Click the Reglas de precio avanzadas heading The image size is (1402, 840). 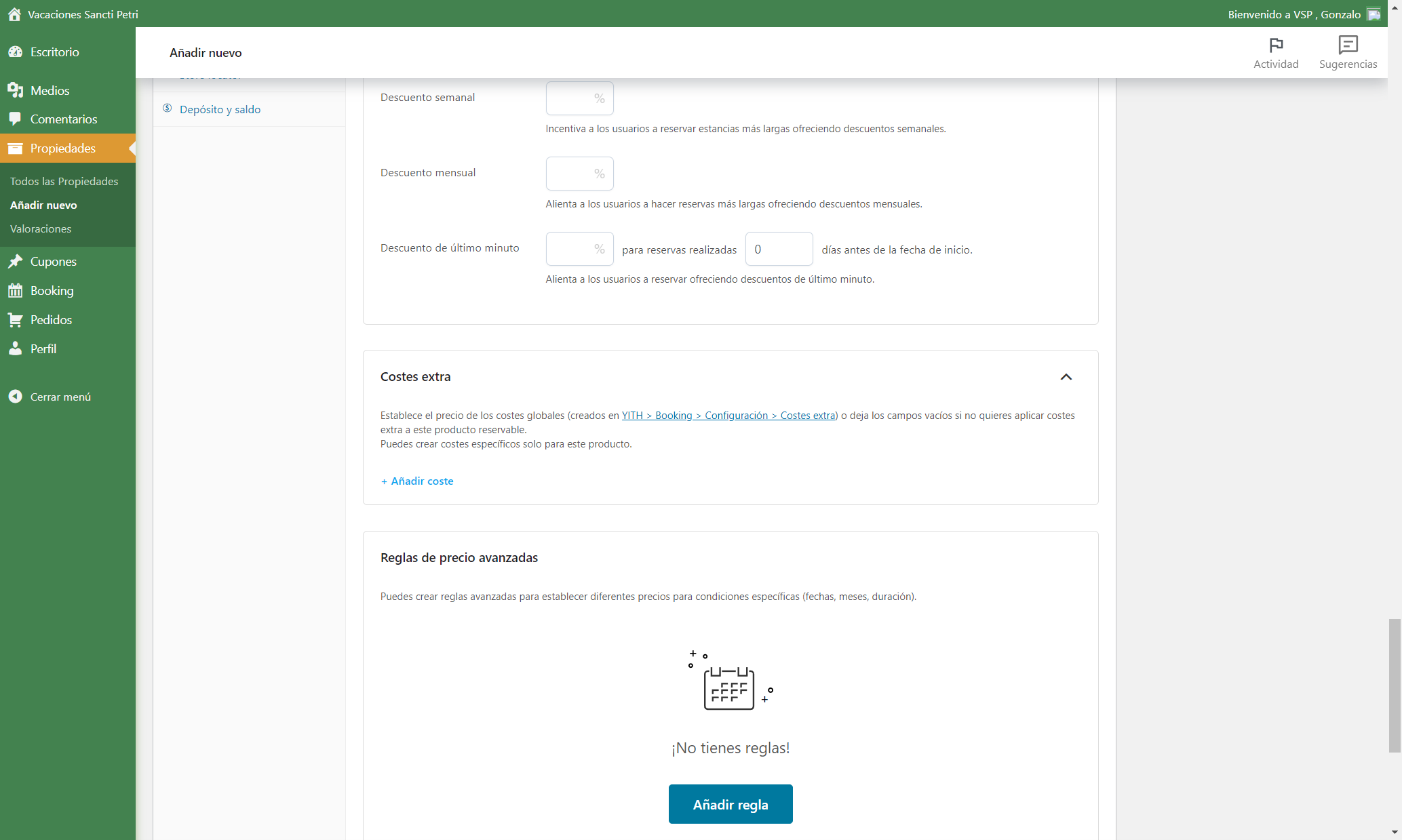[459, 557]
